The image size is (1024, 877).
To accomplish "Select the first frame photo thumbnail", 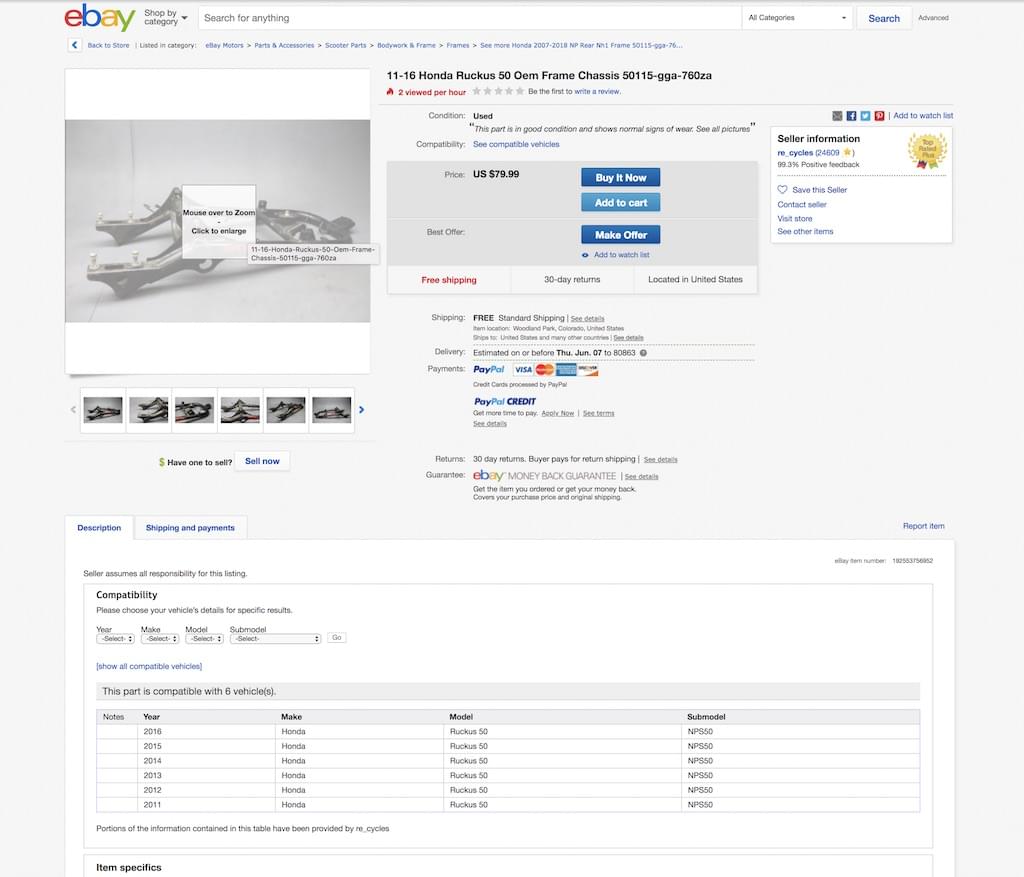I will click(103, 410).
